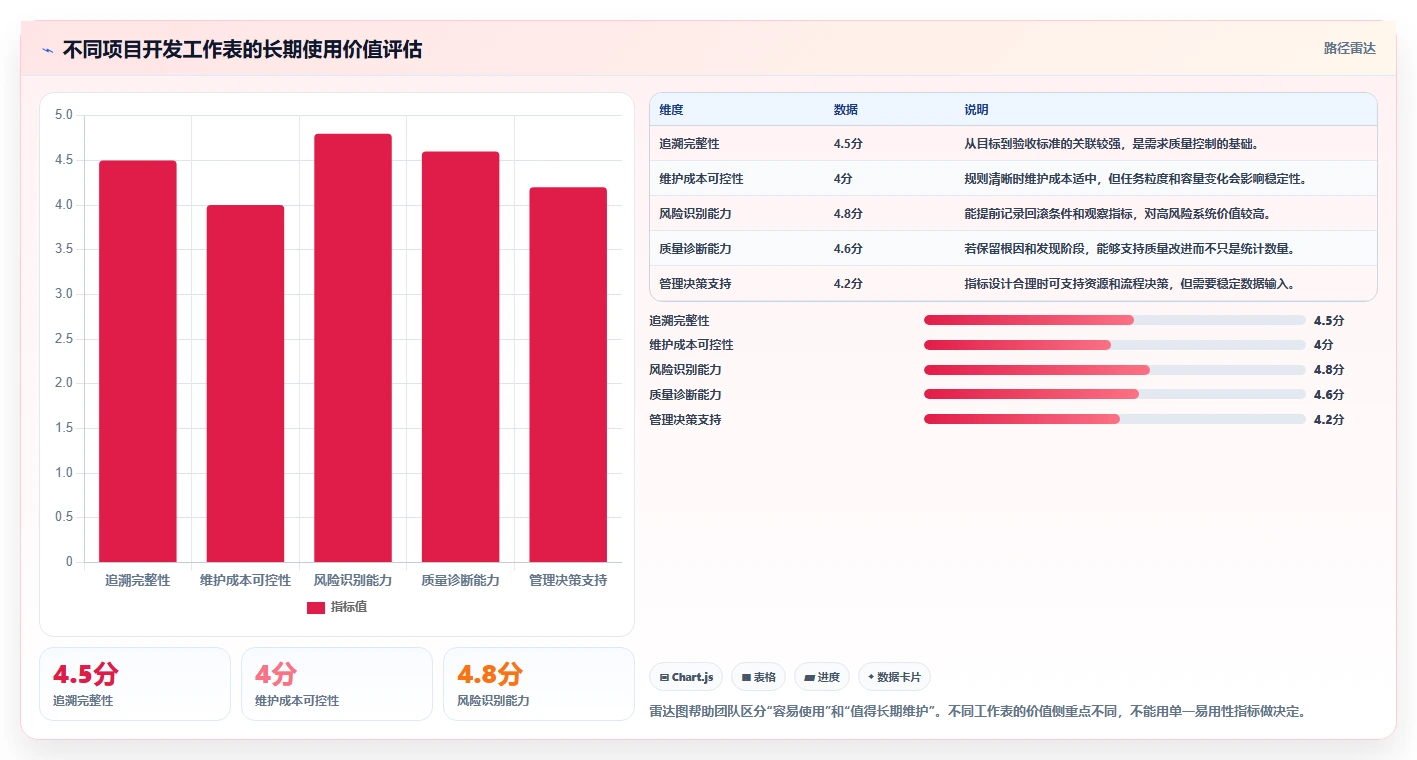Click the 管理决策支持 x-axis label
This screenshot has height=760, width=1417.
coord(568,580)
